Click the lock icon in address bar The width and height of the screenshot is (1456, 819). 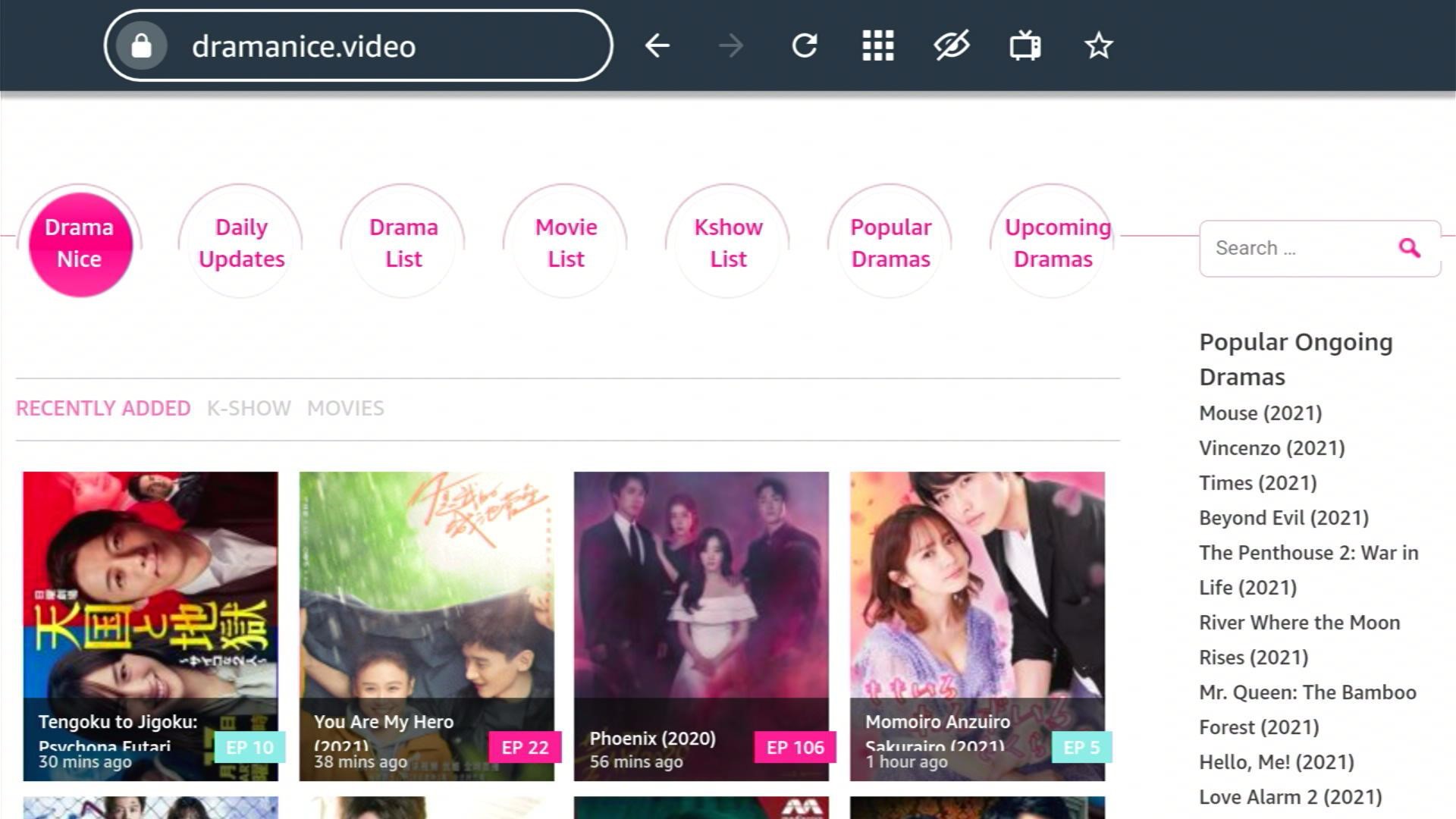tap(141, 46)
